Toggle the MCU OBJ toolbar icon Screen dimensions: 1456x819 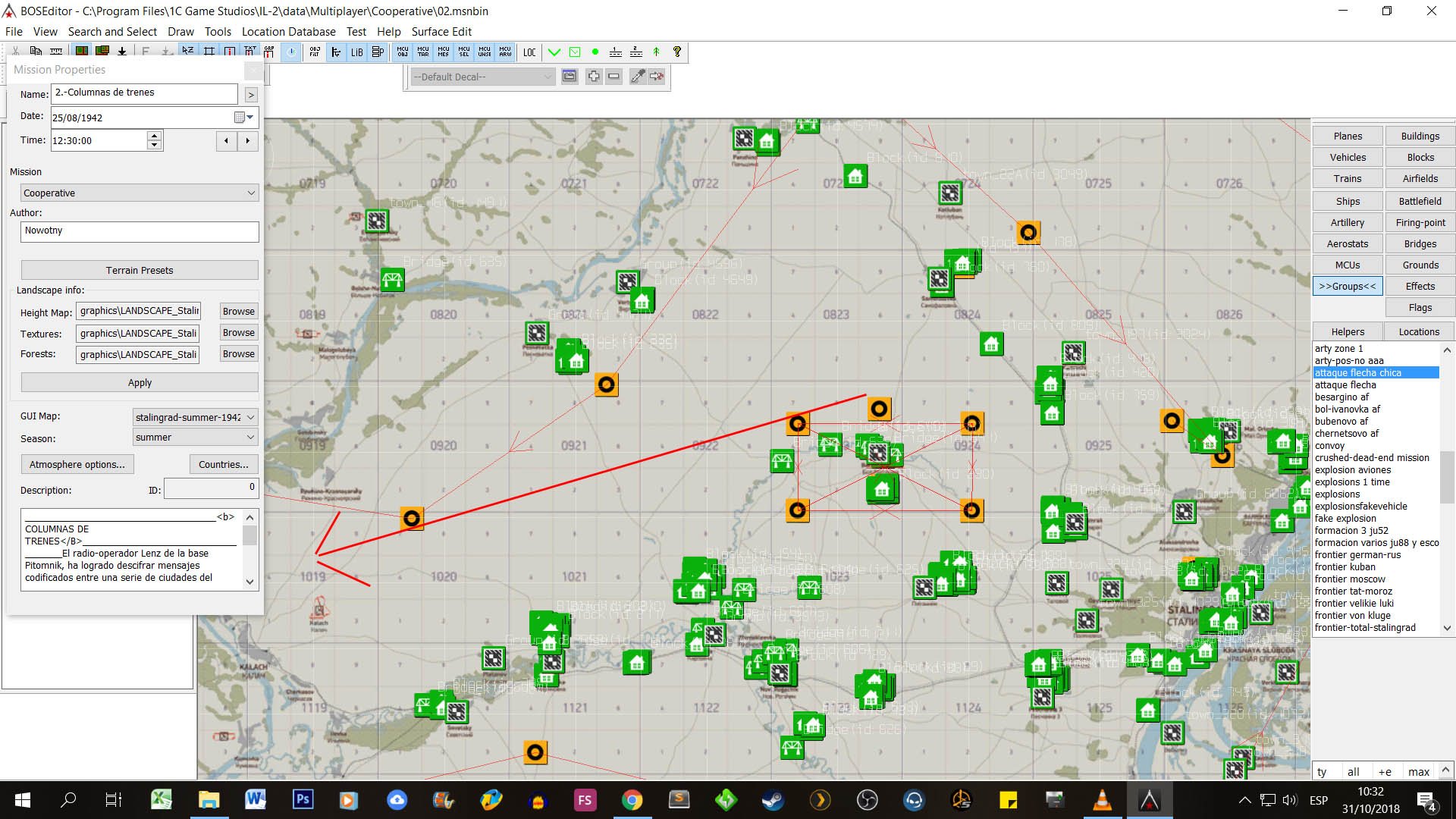403,52
